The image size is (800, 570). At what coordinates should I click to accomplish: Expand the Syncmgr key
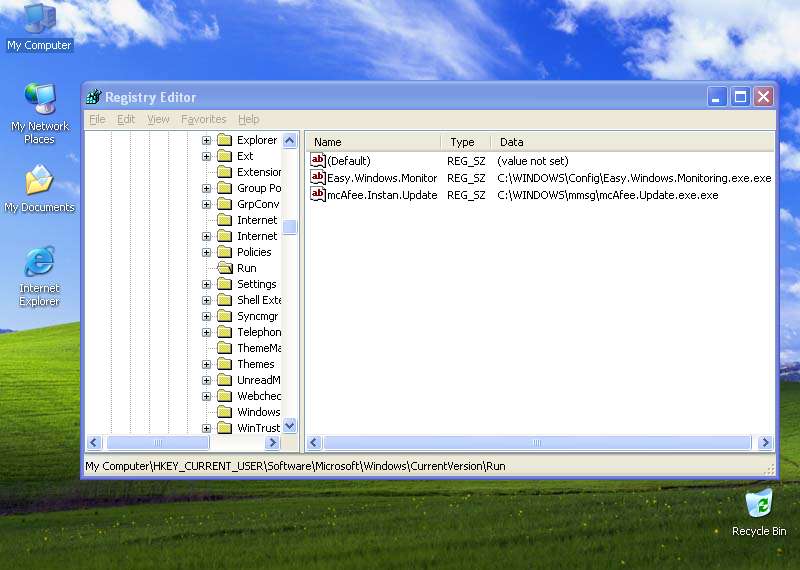coord(206,316)
